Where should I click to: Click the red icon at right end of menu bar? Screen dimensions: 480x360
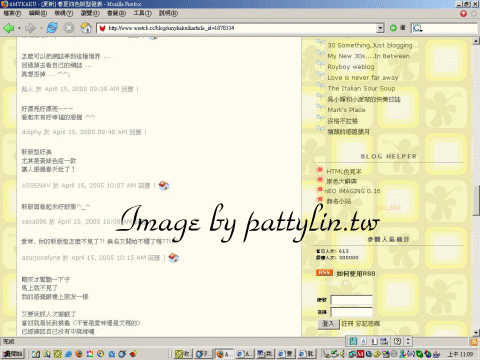(463, 13)
